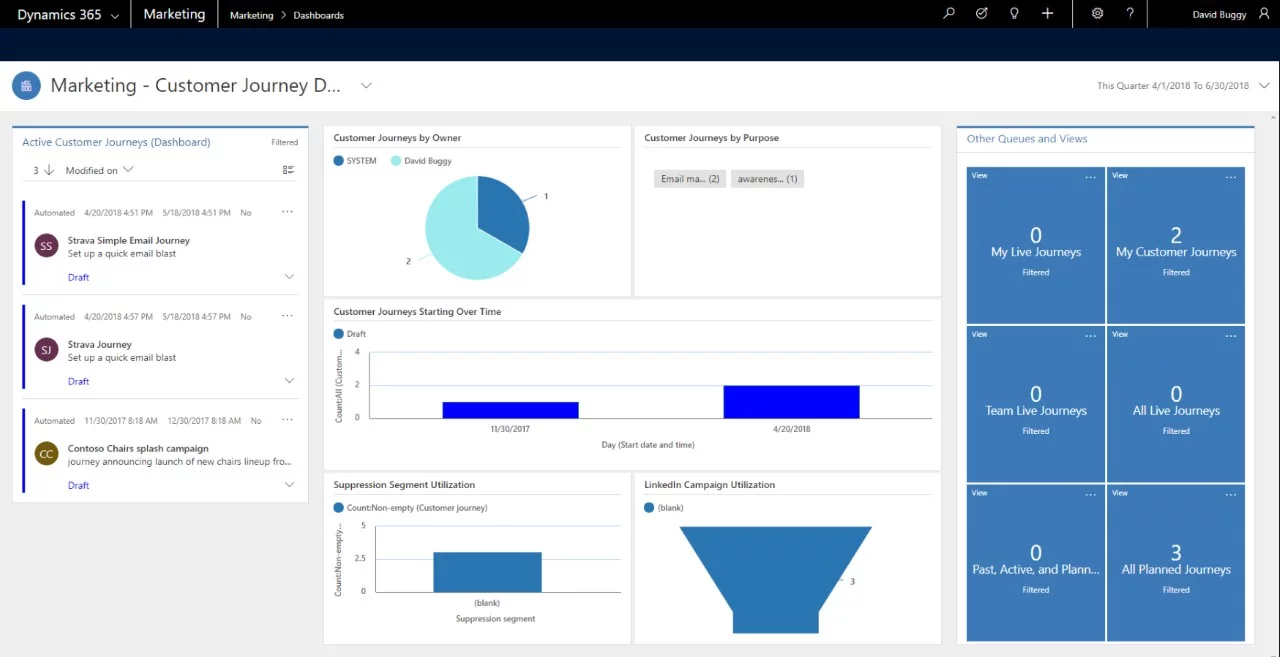The image size is (1280, 657).
Task: Open ellipsis menu on My Customer Journeys tile
Action: click(x=1231, y=177)
